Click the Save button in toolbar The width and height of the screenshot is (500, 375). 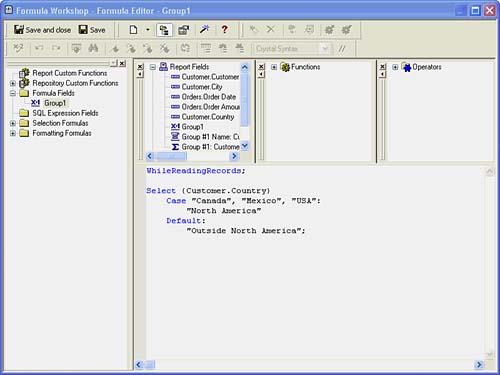coord(92,30)
